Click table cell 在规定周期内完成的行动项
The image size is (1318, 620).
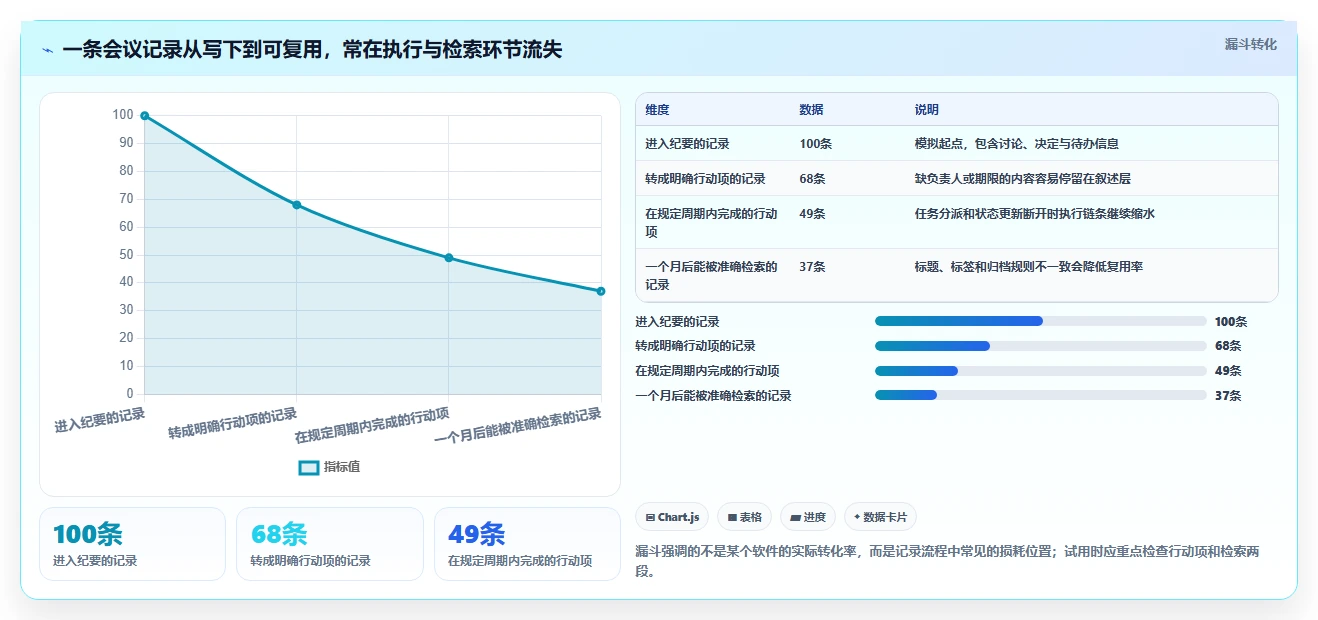pos(712,222)
